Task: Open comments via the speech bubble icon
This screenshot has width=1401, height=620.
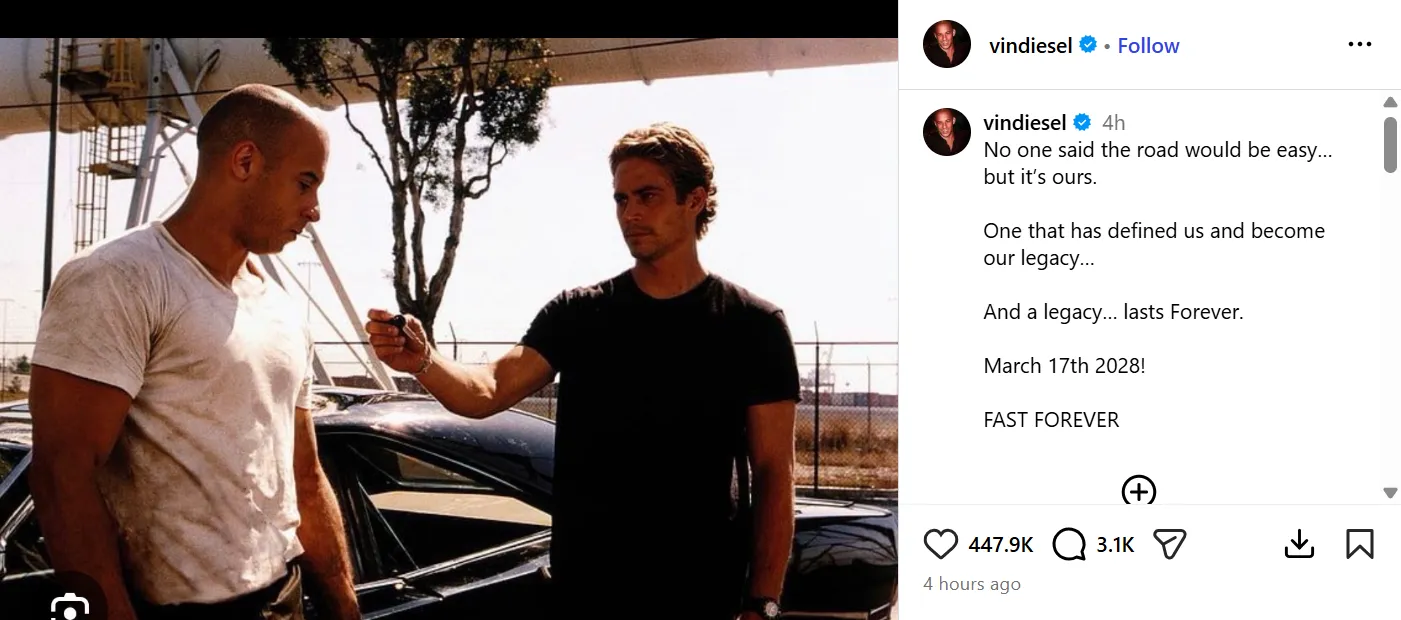Action: [1069, 544]
